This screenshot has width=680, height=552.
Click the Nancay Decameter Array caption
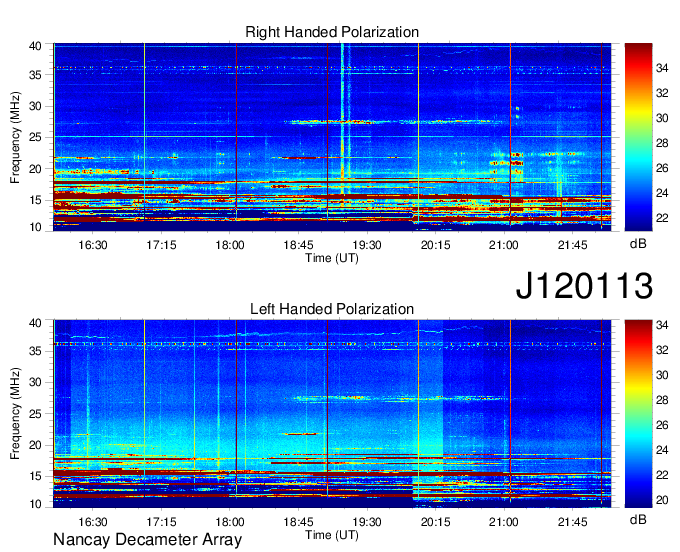[147, 540]
